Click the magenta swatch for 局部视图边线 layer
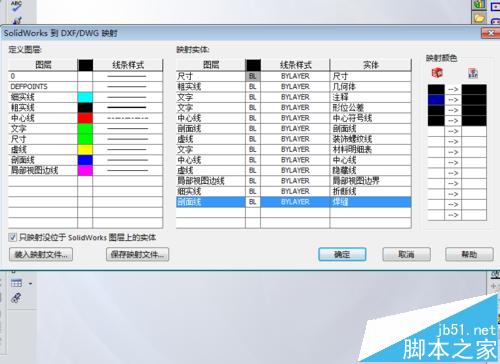This screenshot has width=500, height=364. [x=85, y=170]
